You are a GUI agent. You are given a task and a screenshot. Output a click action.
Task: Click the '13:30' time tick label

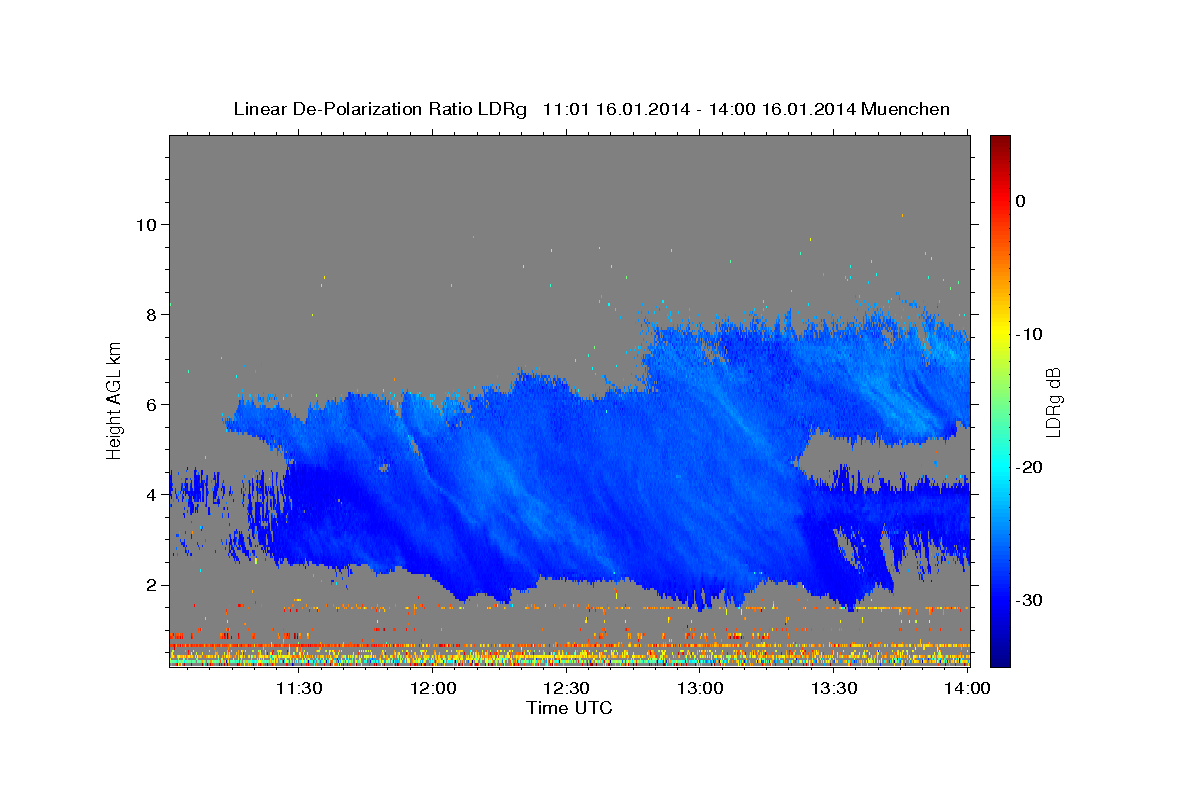pos(833,688)
